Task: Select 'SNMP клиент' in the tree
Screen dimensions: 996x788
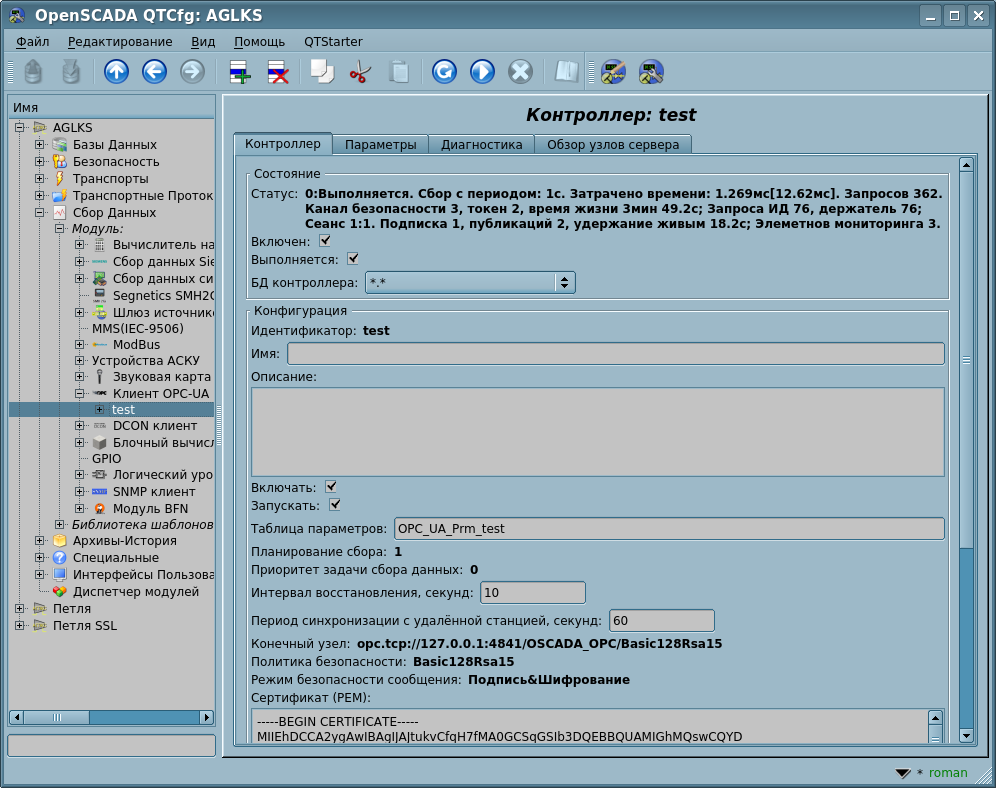Action: pos(154,492)
